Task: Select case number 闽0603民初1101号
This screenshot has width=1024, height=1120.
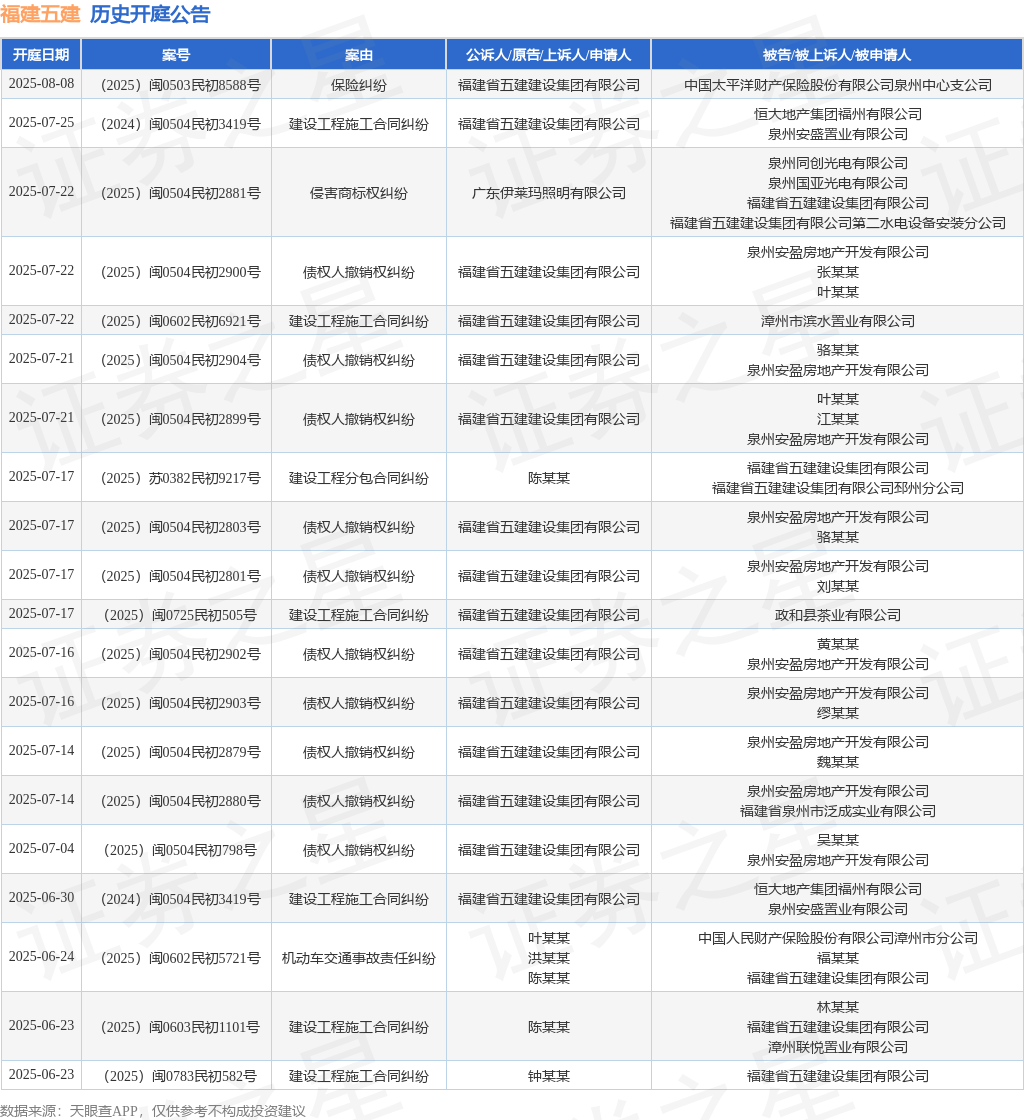Action: (181, 1027)
